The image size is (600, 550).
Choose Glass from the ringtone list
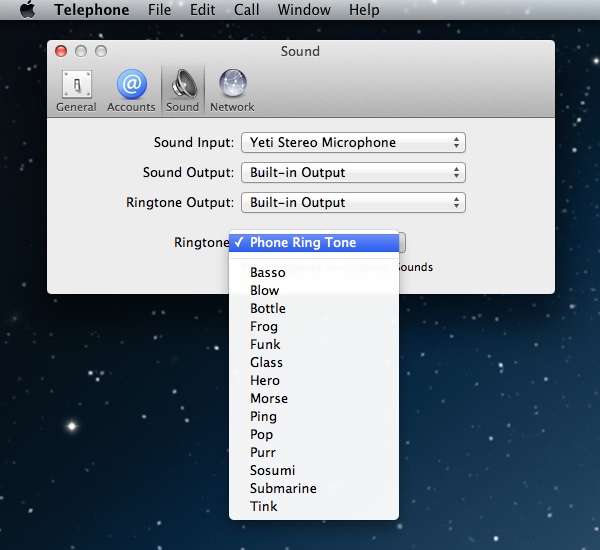click(x=314, y=362)
